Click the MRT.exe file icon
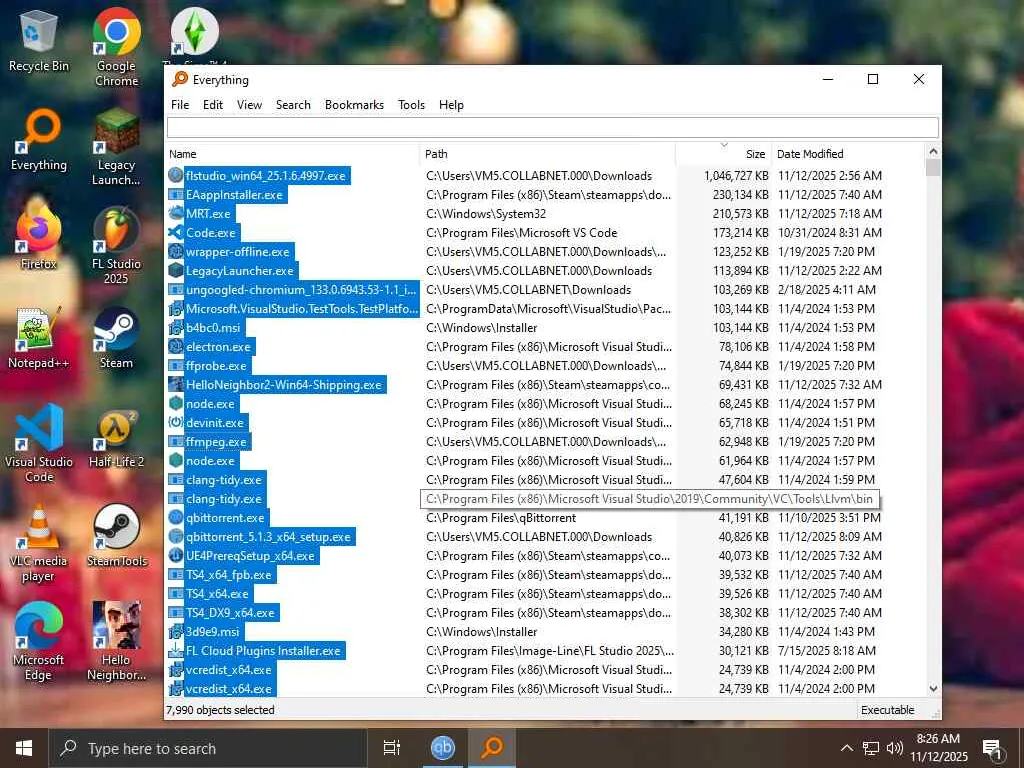The width and height of the screenshot is (1024, 768). tap(176, 214)
